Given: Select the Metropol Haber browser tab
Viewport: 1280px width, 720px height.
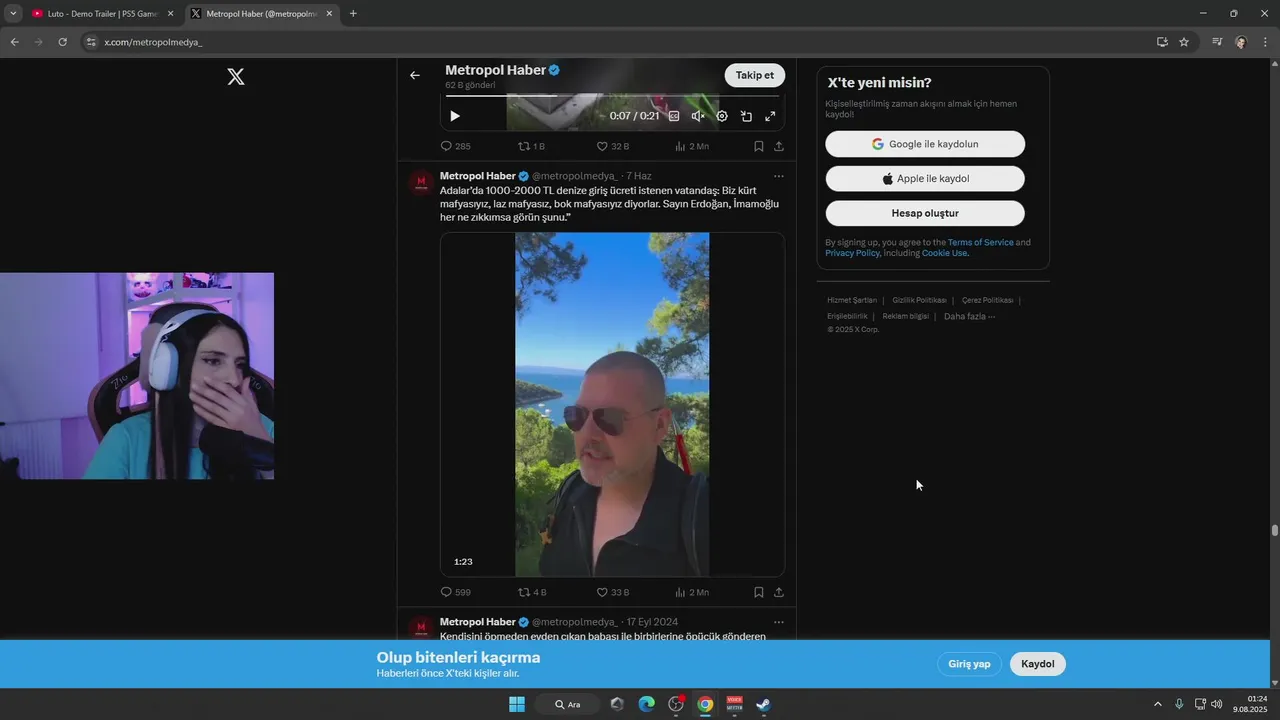Looking at the screenshot, I should pos(263,14).
